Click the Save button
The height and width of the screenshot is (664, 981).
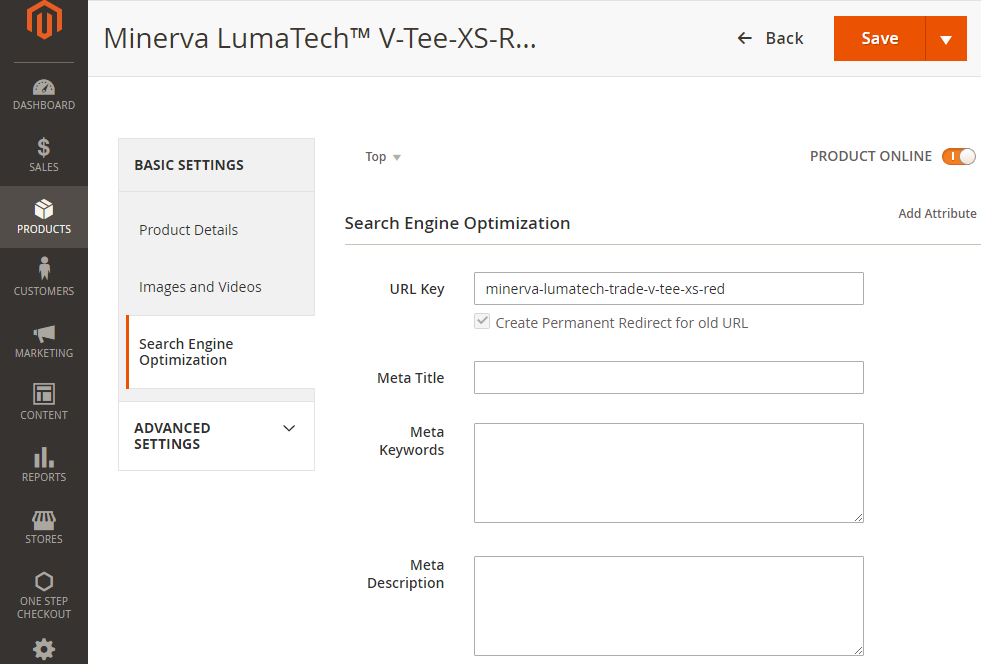click(879, 39)
